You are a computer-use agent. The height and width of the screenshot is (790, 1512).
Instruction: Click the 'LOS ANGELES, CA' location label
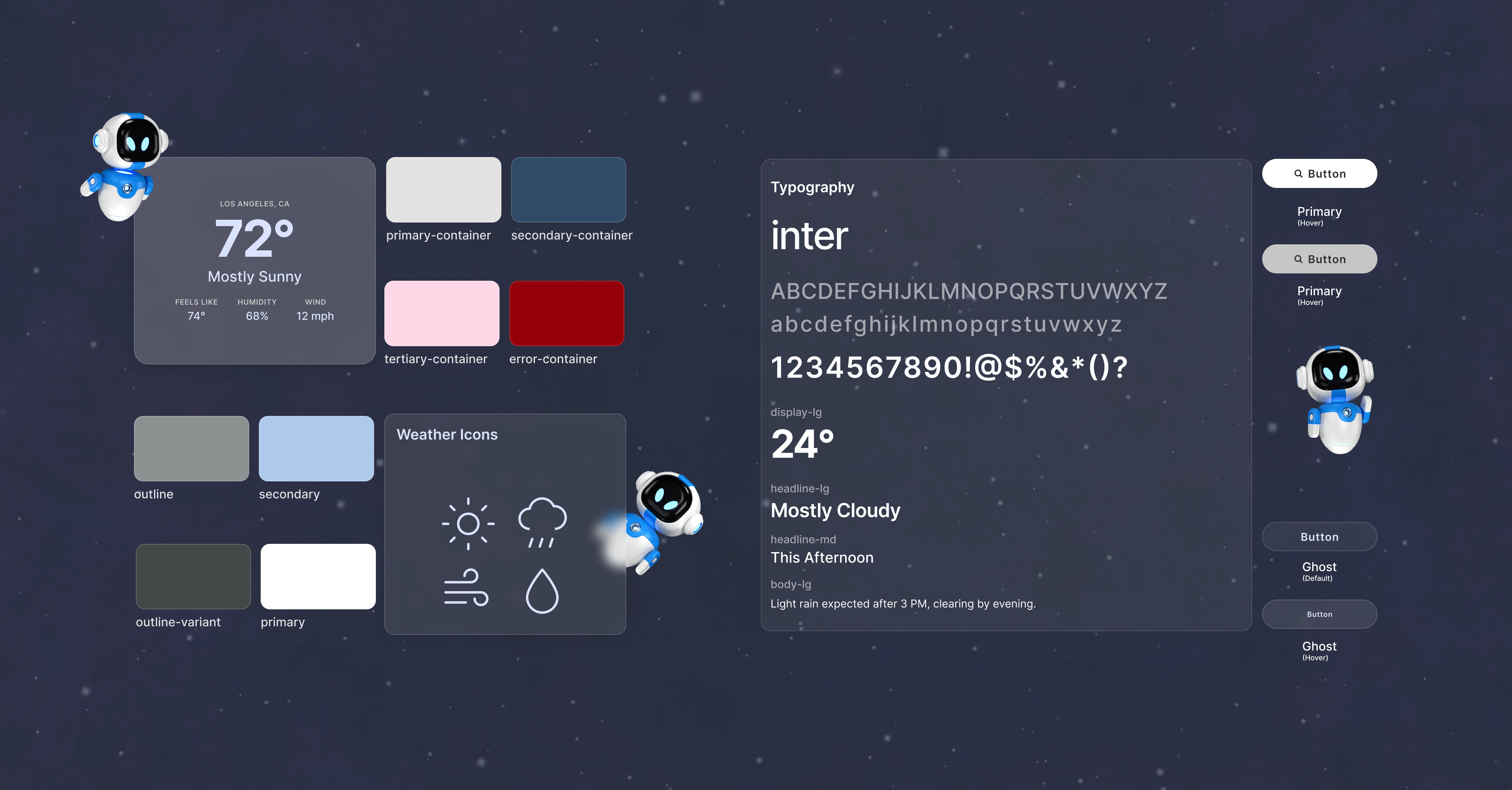[255, 204]
